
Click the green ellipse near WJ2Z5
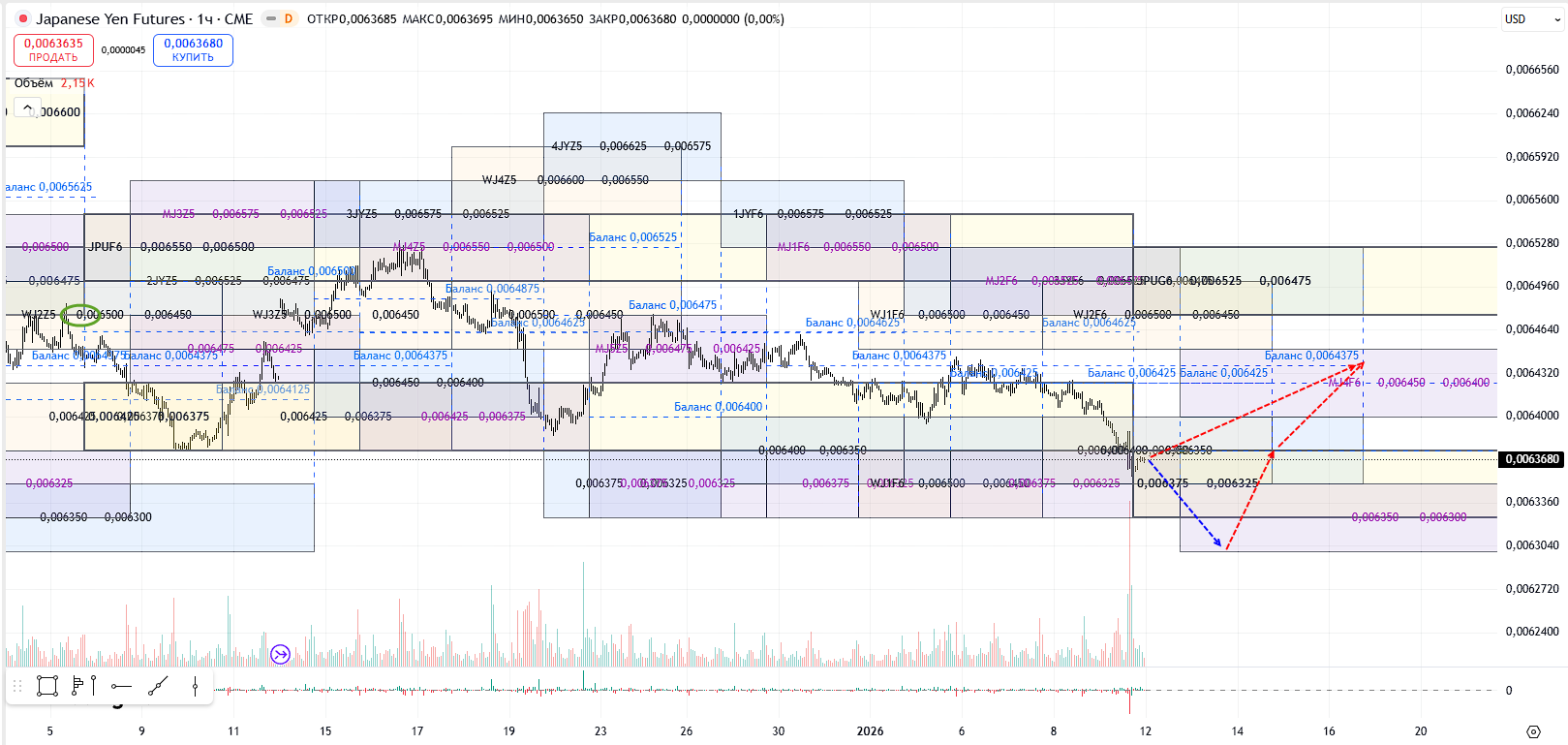[80, 315]
